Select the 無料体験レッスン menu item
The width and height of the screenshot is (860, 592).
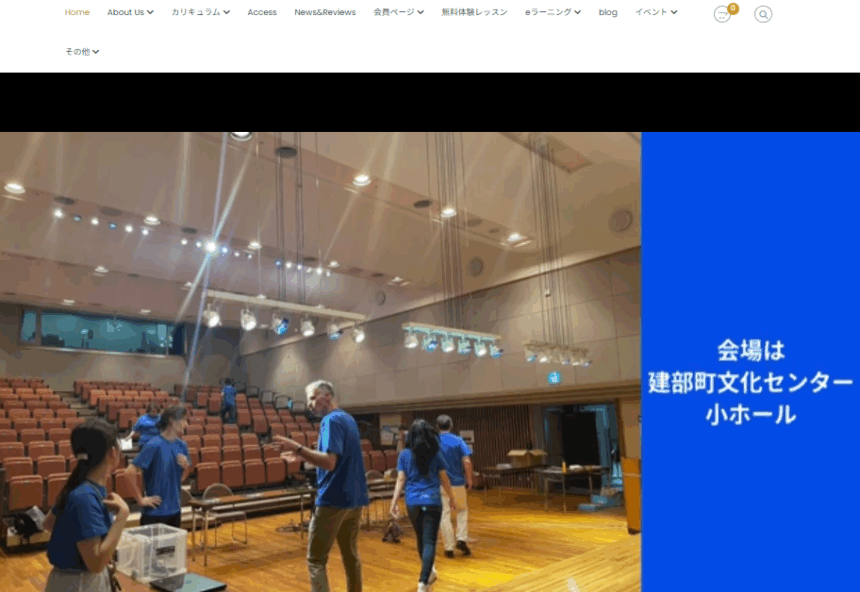tap(474, 12)
